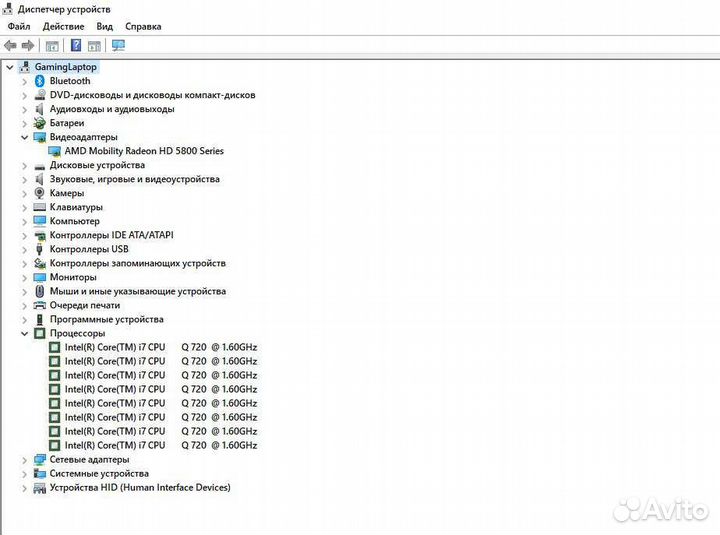The width and height of the screenshot is (720, 535).
Task: Click the Back arrow in toolbar
Action: [10, 45]
